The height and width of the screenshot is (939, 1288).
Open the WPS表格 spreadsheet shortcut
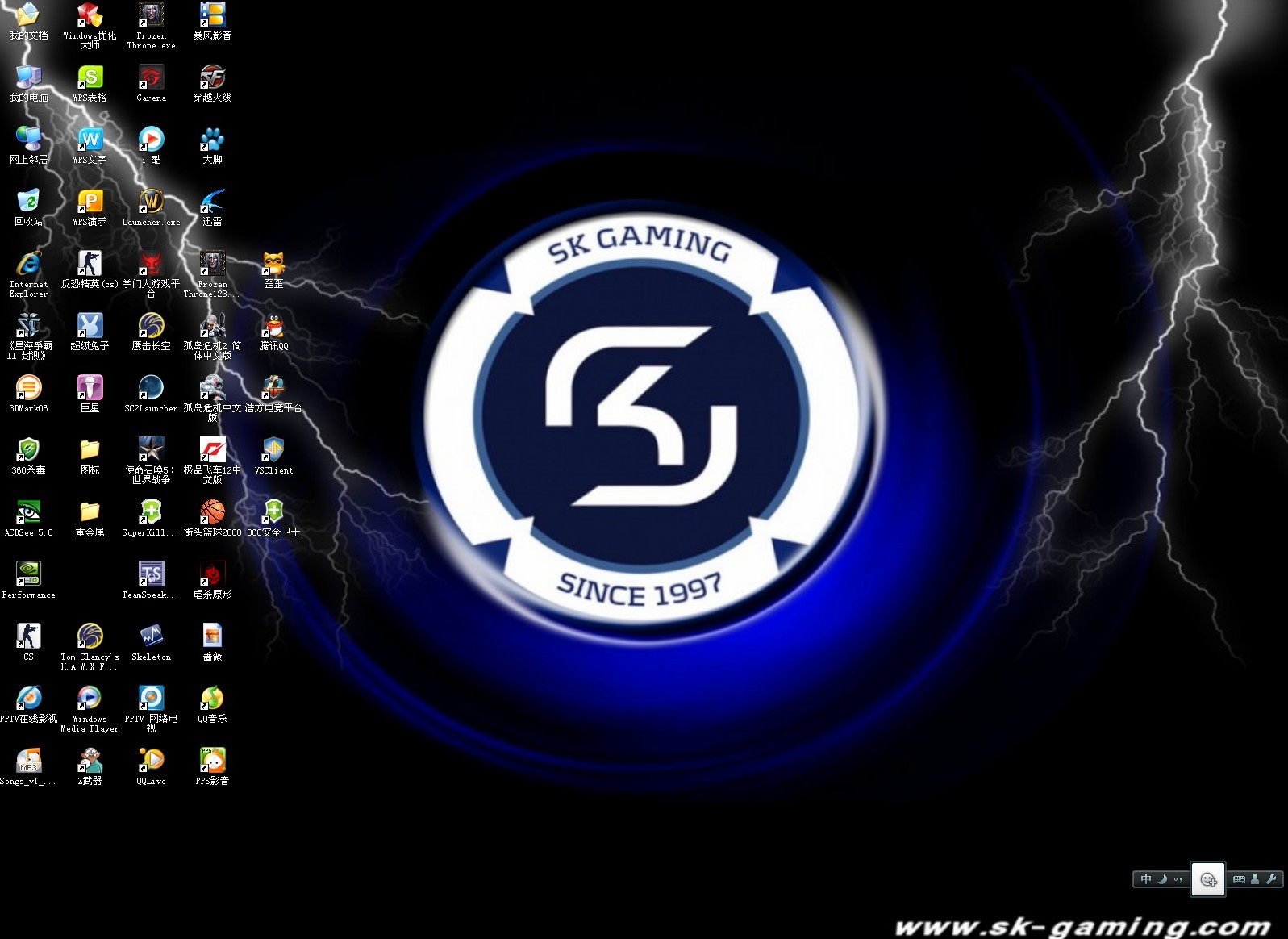[x=90, y=77]
